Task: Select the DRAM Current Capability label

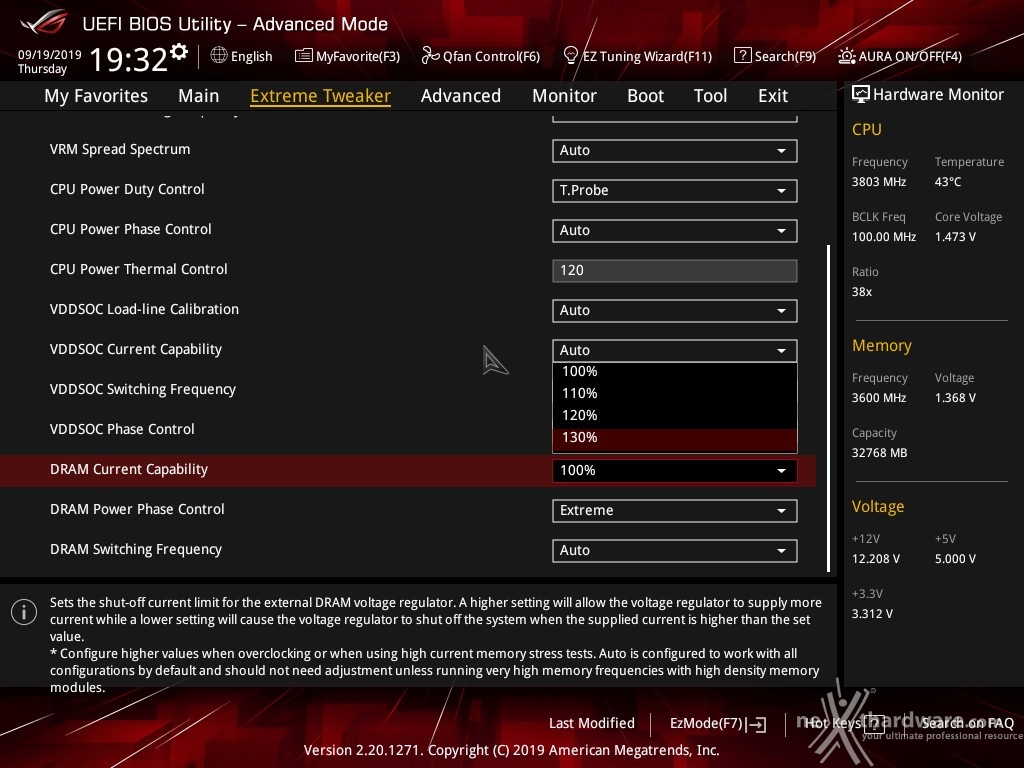Action: point(129,470)
